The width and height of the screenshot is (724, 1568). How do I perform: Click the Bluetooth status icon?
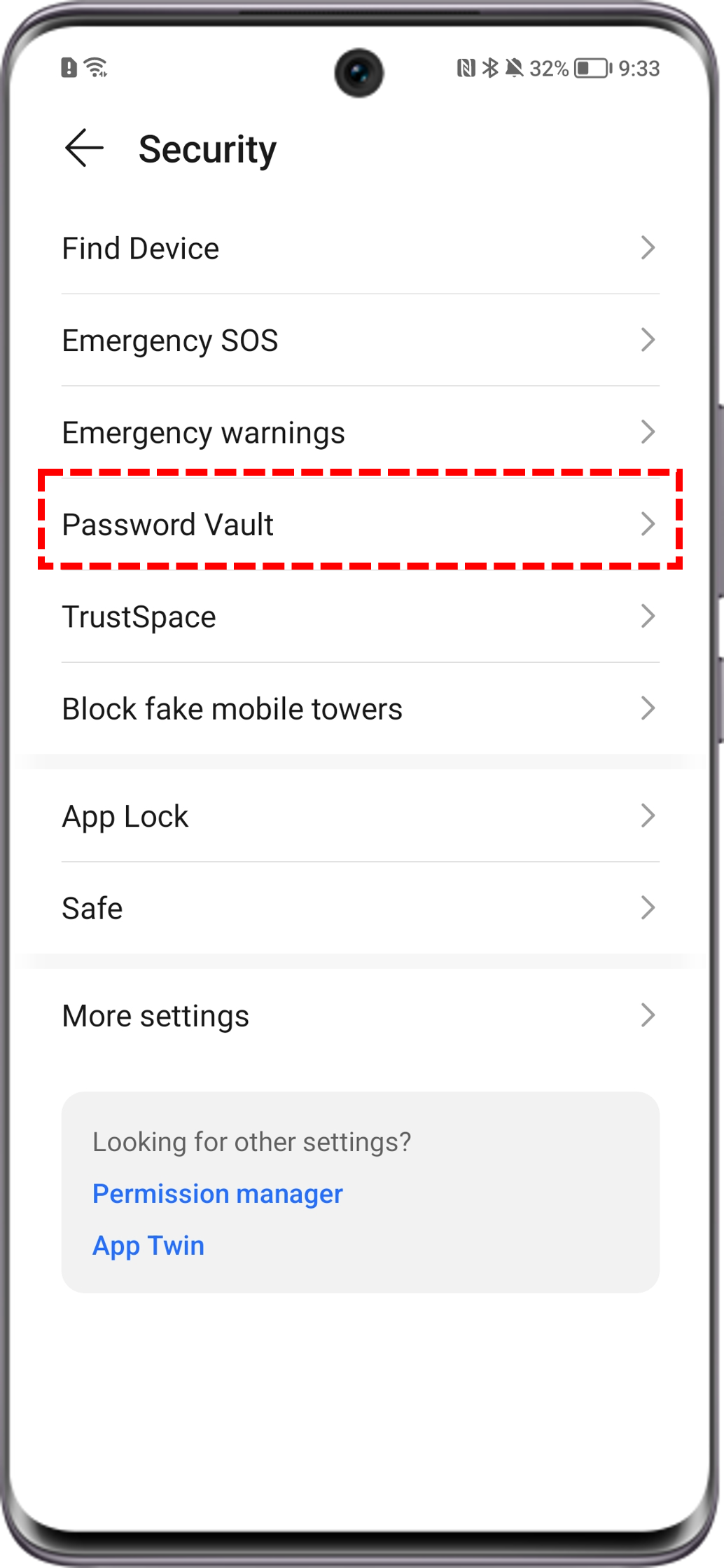pos(490,68)
